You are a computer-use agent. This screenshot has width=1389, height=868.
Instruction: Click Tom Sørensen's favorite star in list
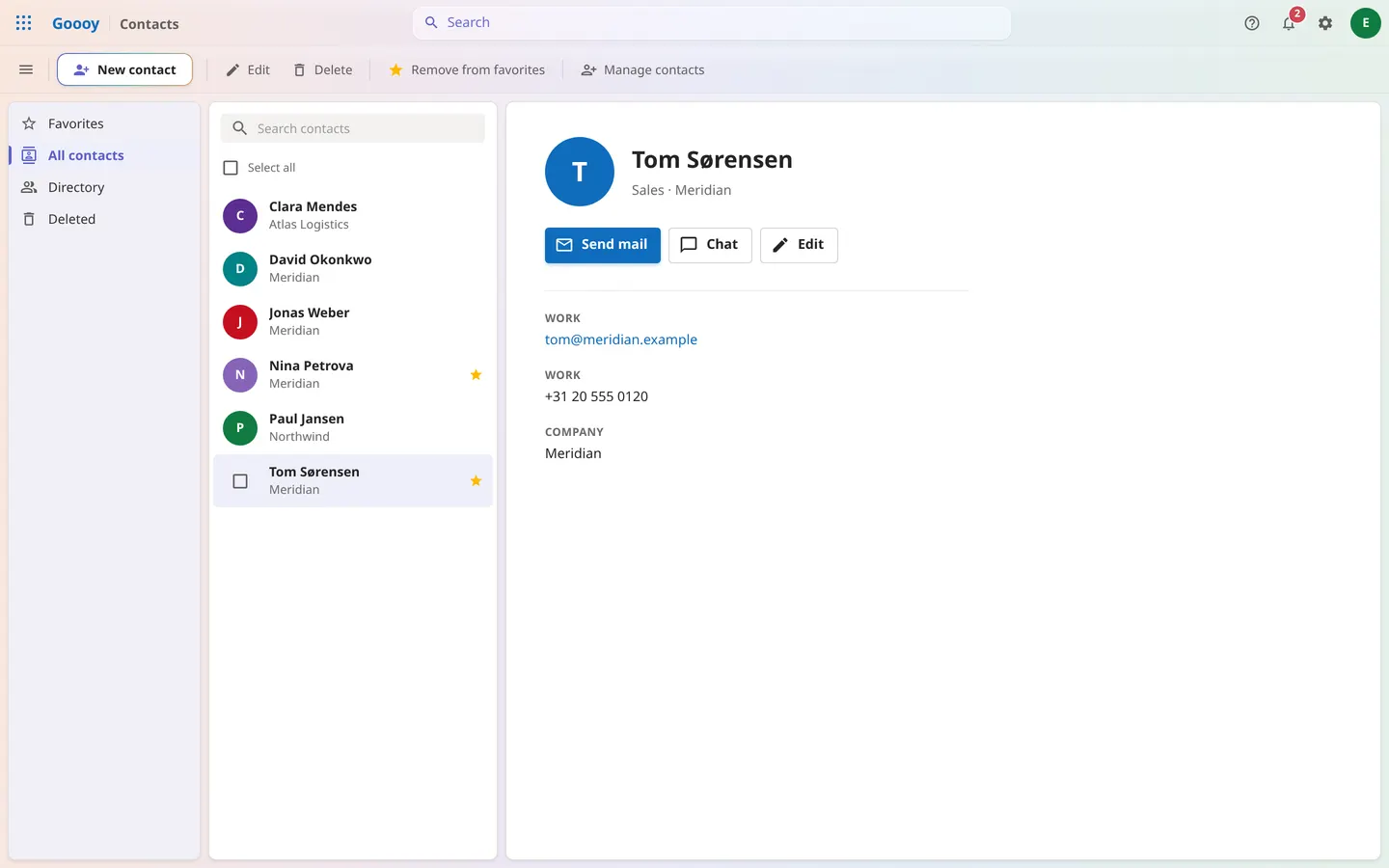coord(476,481)
